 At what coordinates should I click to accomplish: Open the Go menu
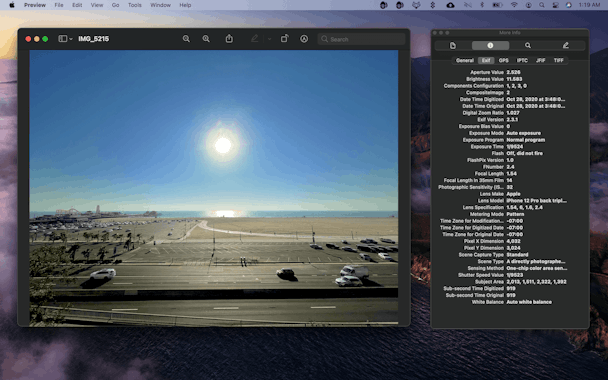coord(115,5)
